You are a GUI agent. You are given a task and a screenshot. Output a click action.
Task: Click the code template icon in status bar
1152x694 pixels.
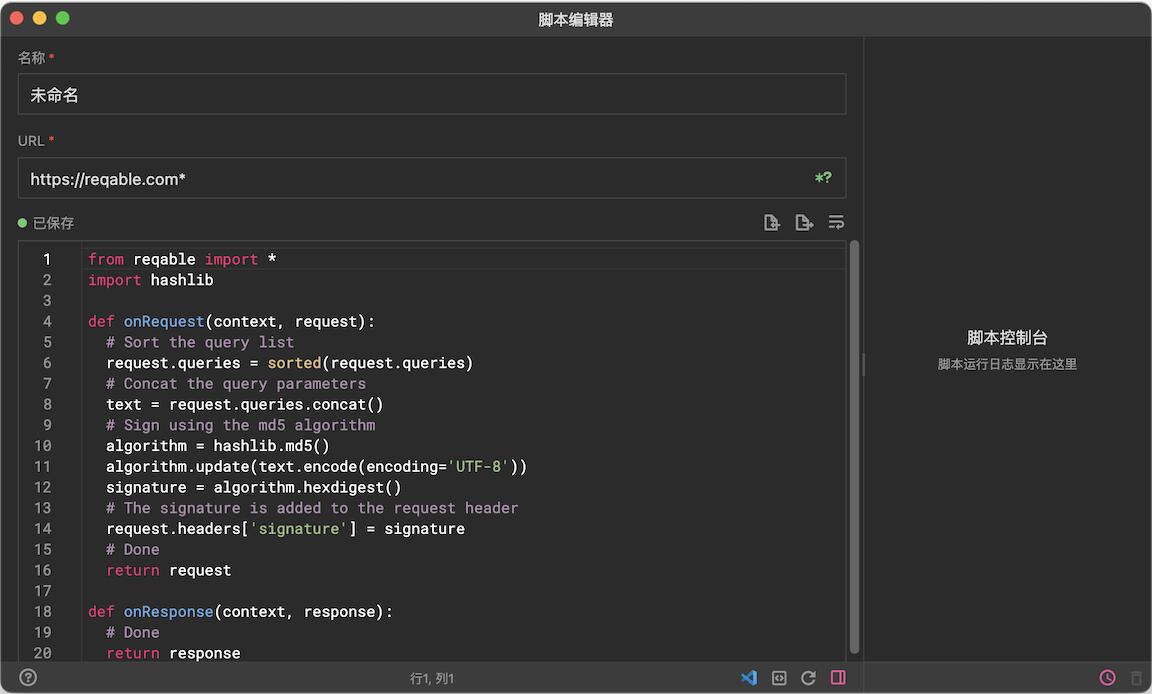coord(779,678)
